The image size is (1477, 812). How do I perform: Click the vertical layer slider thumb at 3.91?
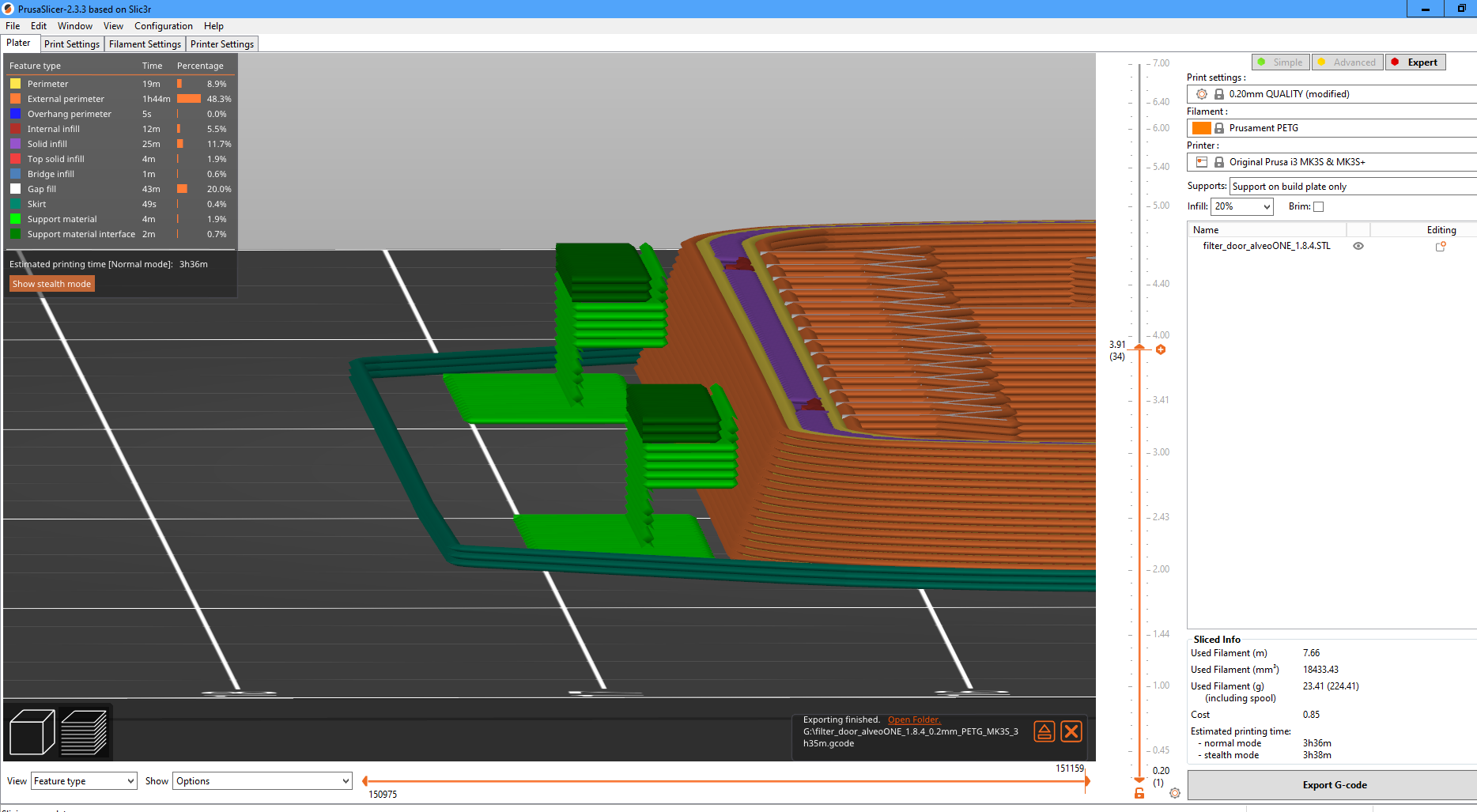(1139, 348)
